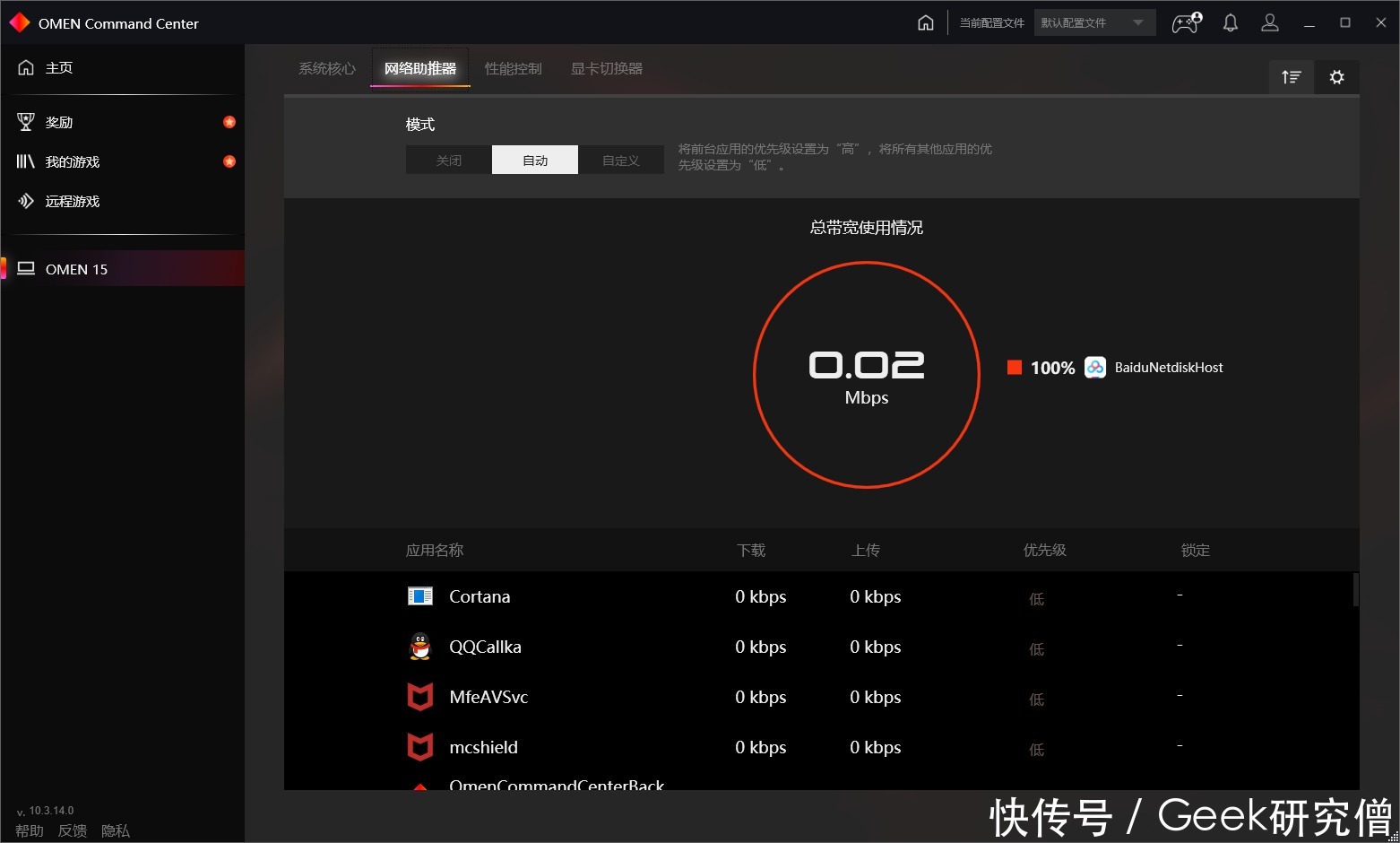Image resolution: width=1400 pixels, height=843 pixels.
Task: Open the 主页 home sidebar icon
Action: [x=26, y=67]
